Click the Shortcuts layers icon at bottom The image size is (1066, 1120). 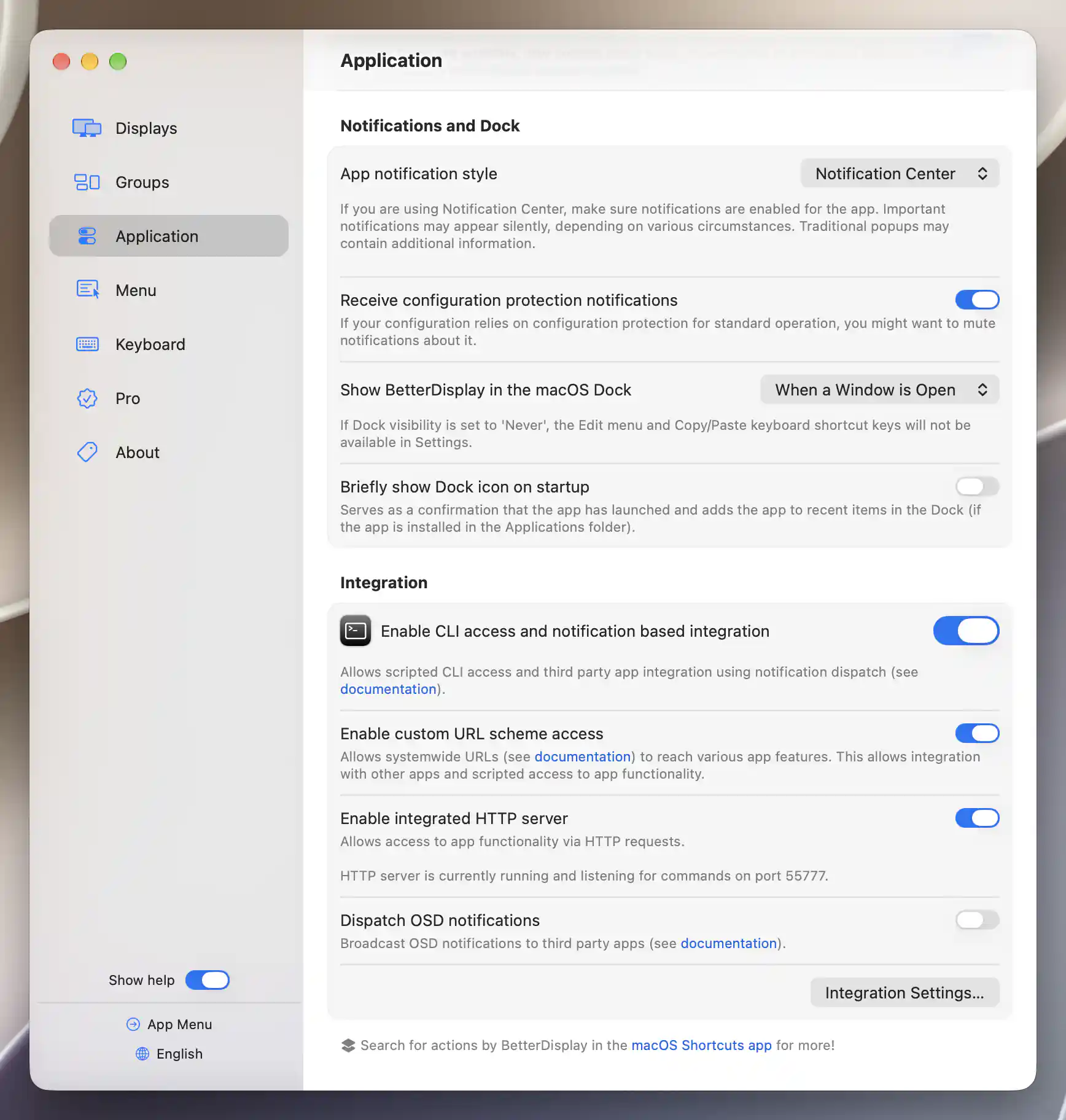point(348,1045)
